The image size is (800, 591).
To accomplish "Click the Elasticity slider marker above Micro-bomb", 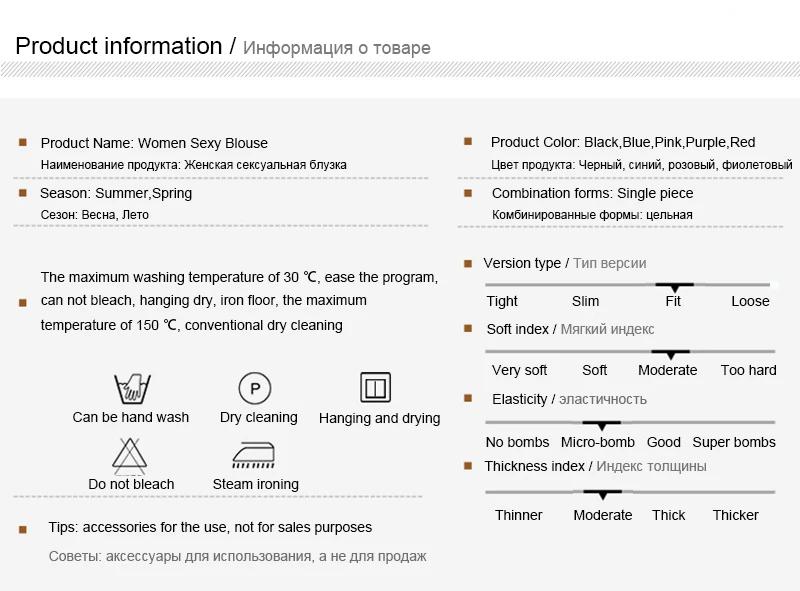I will [602, 425].
